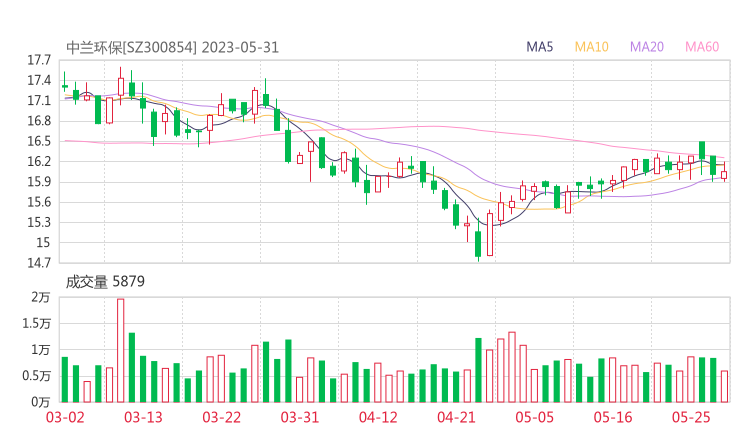Click the 05-16 date axis label

click(613, 417)
